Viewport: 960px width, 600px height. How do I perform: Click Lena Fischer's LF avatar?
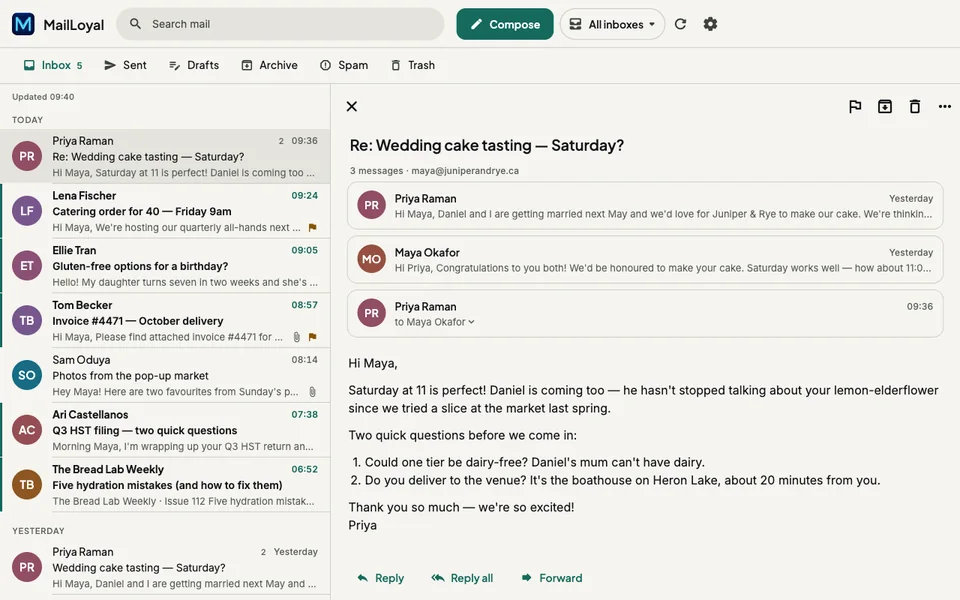point(27,211)
